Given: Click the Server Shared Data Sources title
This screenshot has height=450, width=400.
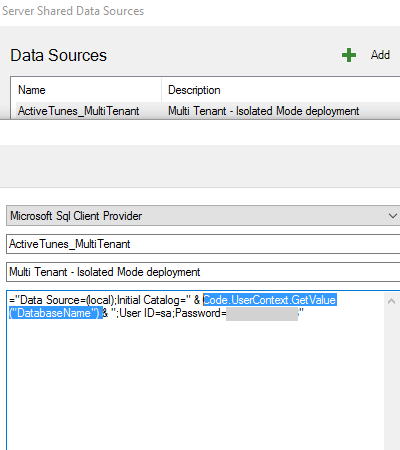Looking at the screenshot, I should [x=73, y=11].
